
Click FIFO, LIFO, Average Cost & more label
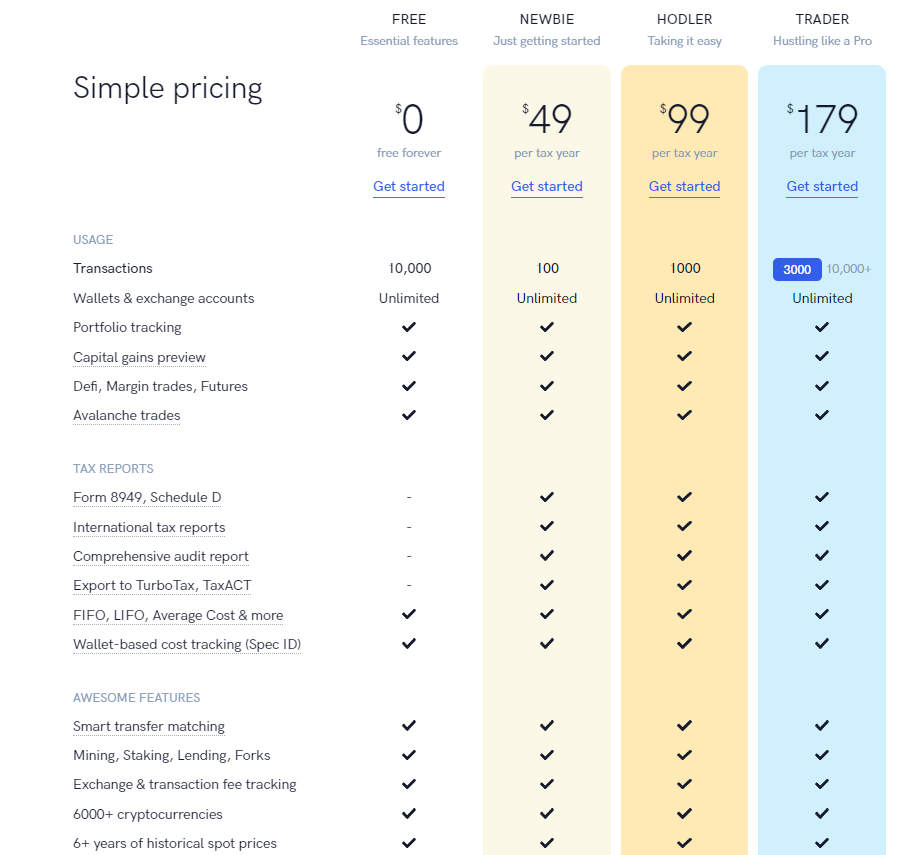tap(178, 615)
